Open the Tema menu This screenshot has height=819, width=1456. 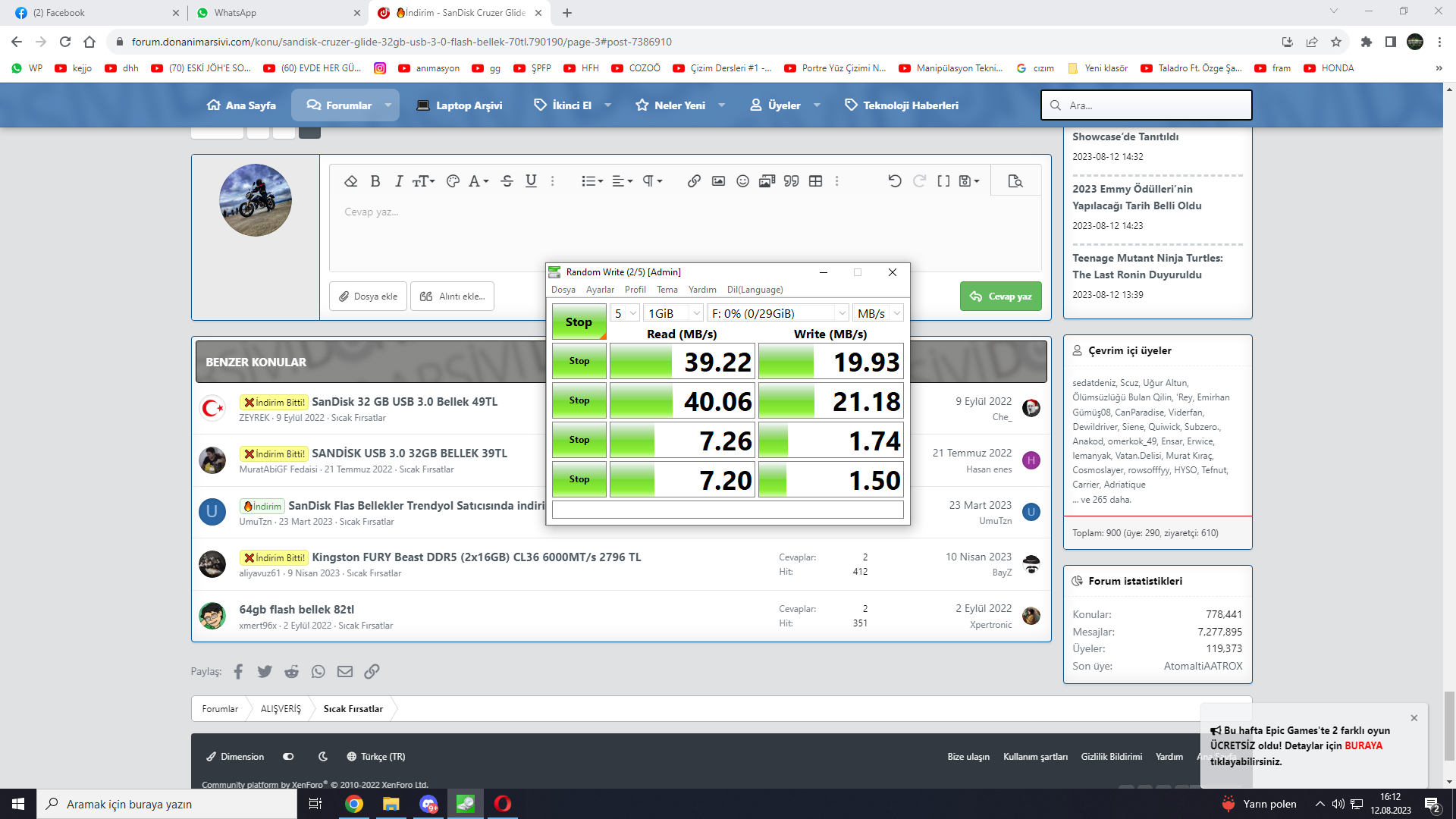coord(667,290)
